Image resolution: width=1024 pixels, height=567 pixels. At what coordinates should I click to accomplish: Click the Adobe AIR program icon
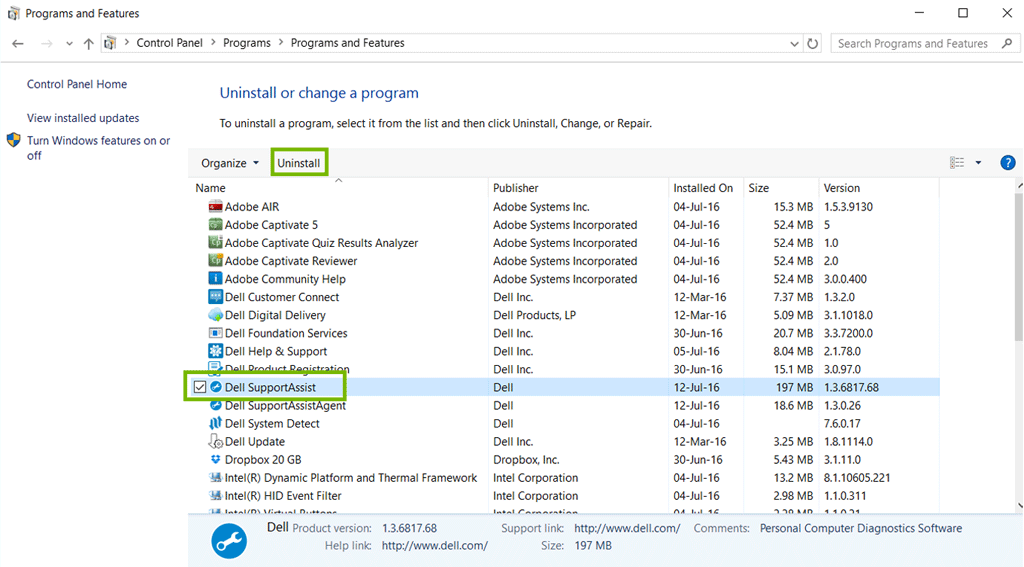click(215, 206)
